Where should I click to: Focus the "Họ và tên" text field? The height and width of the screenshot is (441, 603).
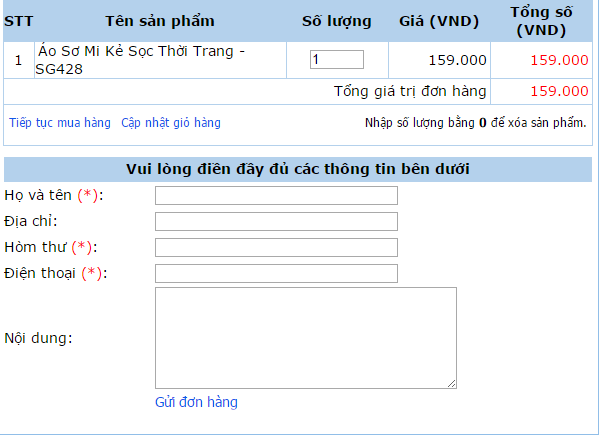(x=276, y=195)
